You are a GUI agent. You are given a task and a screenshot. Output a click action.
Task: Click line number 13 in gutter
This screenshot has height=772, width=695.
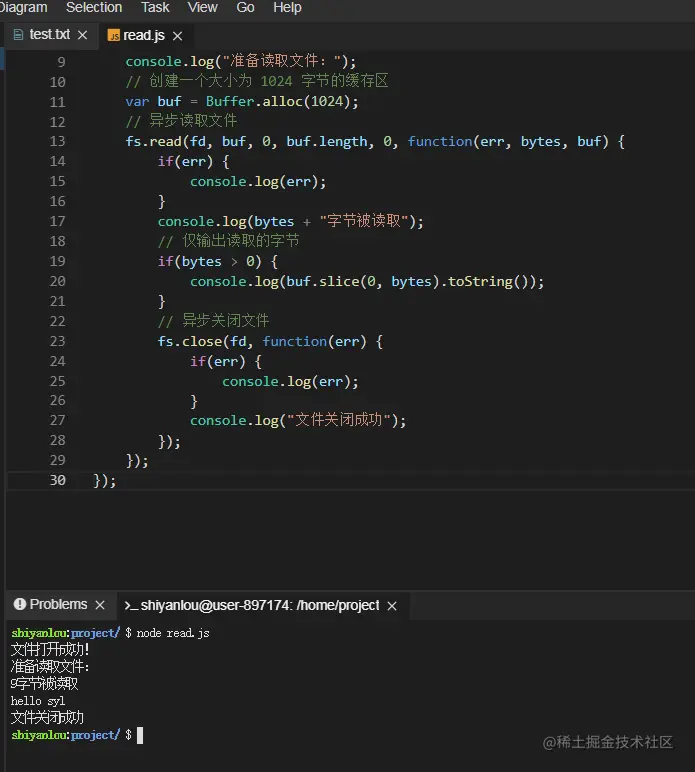click(57, 141)
